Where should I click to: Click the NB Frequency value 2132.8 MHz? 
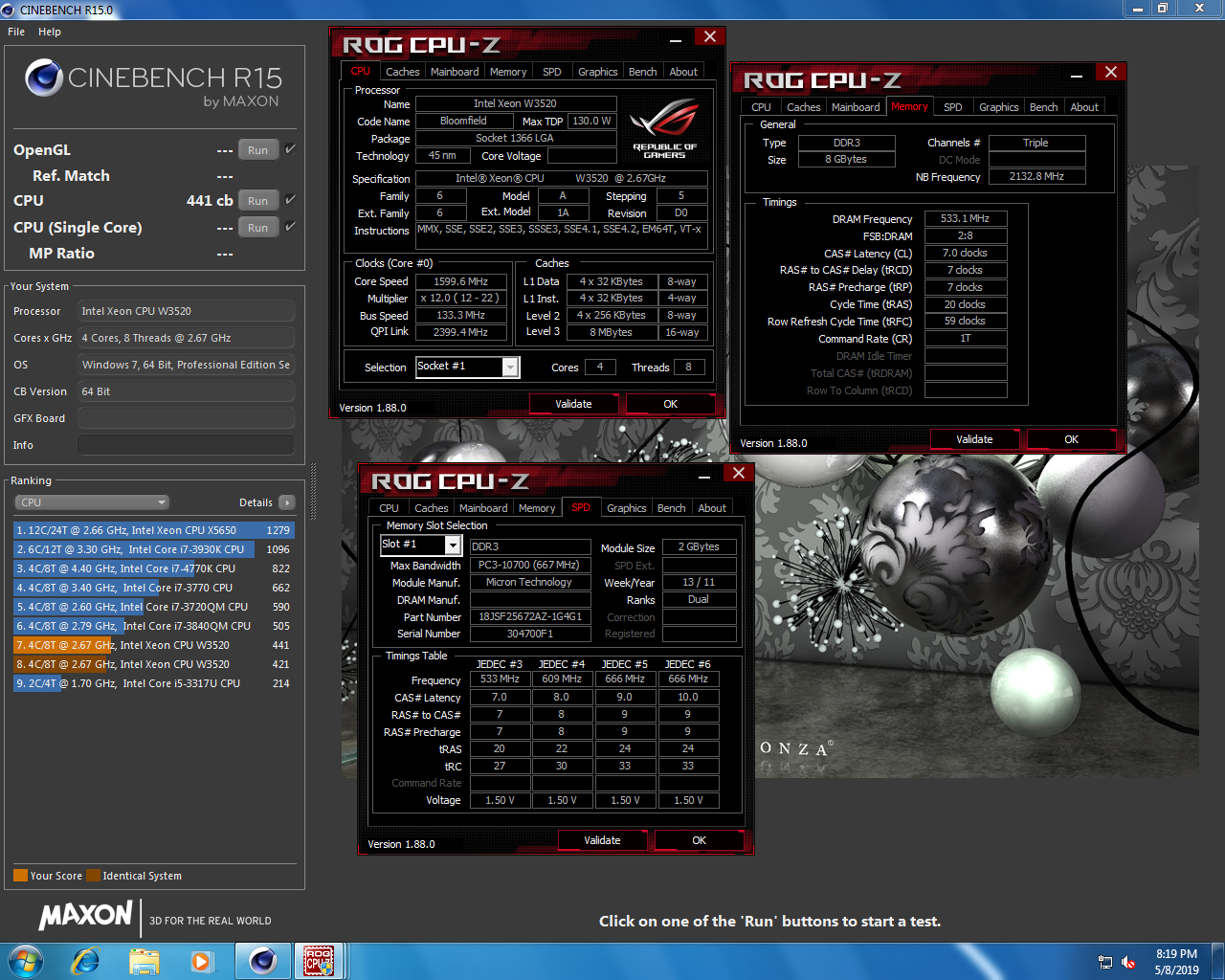[x=1036, y=176]
